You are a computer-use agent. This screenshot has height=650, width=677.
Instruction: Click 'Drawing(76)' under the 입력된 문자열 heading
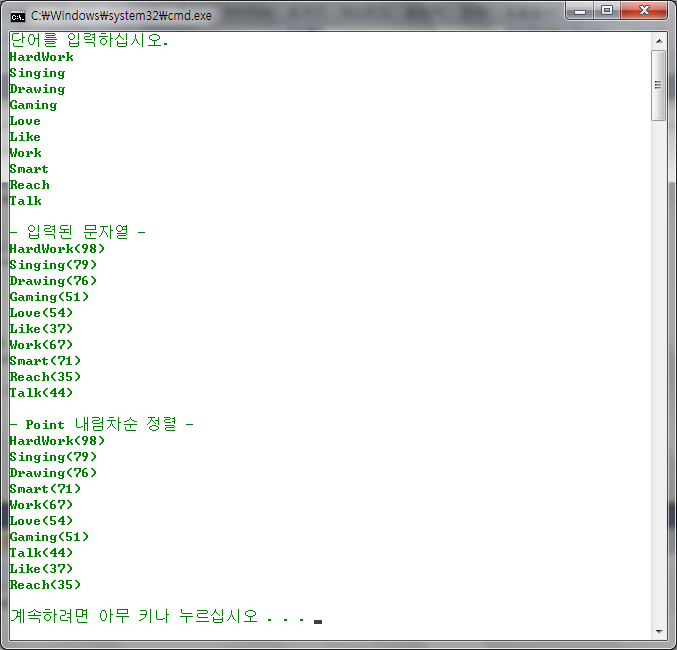[x=54, y=281]
